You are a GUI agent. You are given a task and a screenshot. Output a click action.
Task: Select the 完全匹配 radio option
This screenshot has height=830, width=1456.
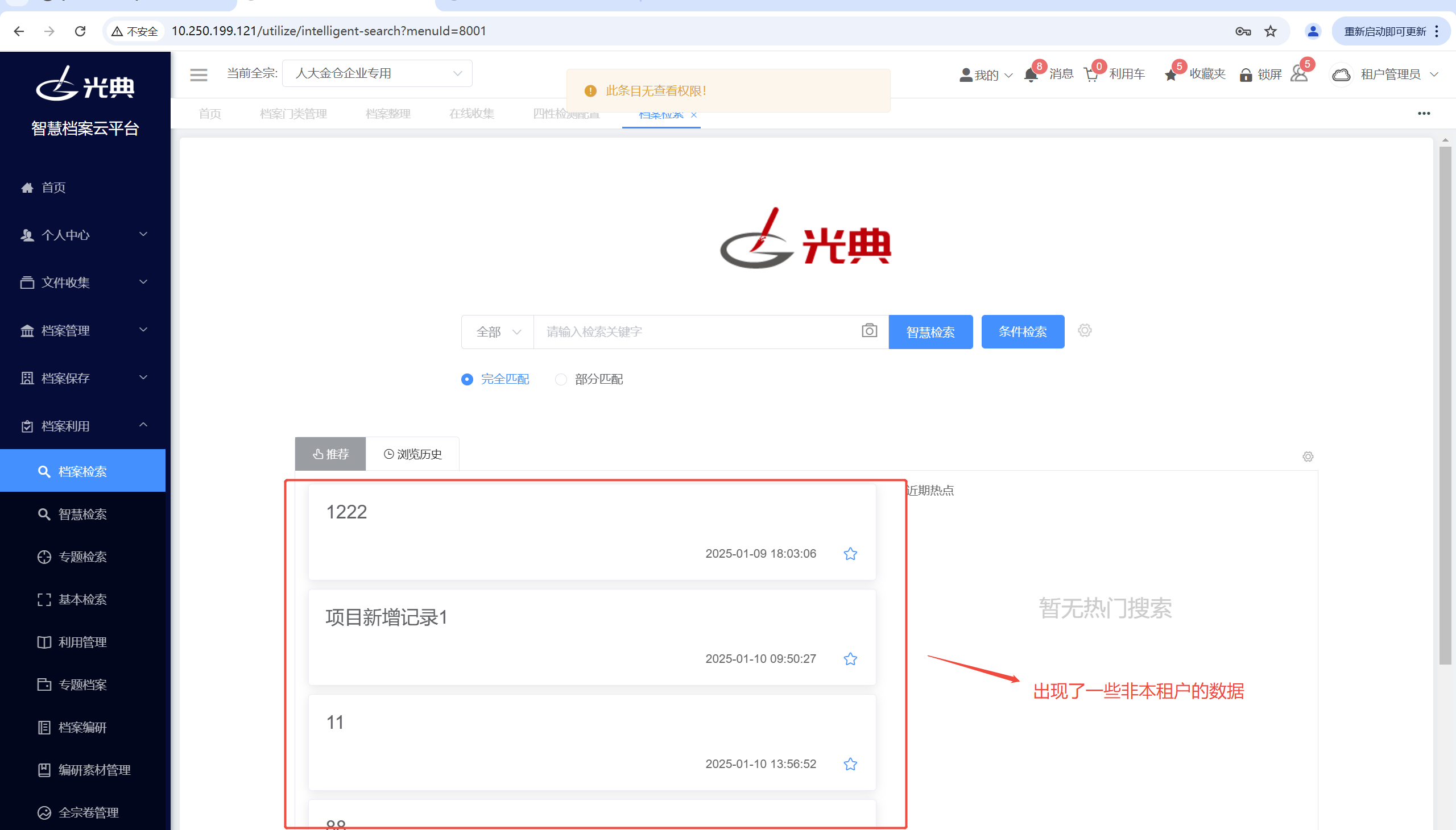[495, 379]
